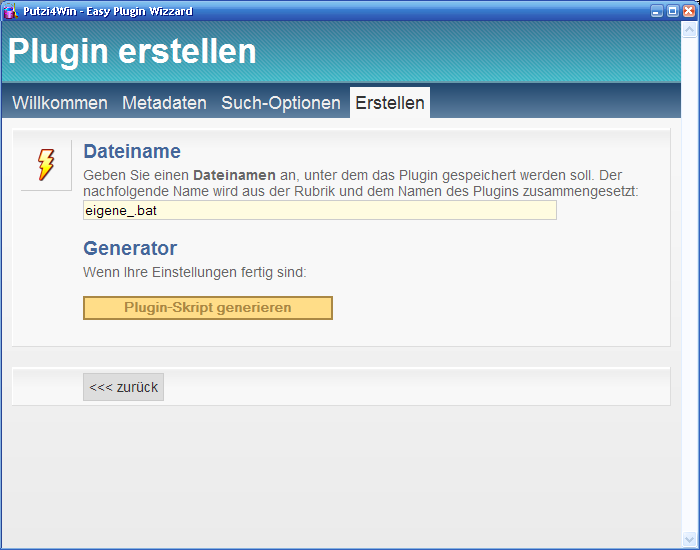
Task: Close the Easy Plugin Wizzard window
Action: (689, 11)
